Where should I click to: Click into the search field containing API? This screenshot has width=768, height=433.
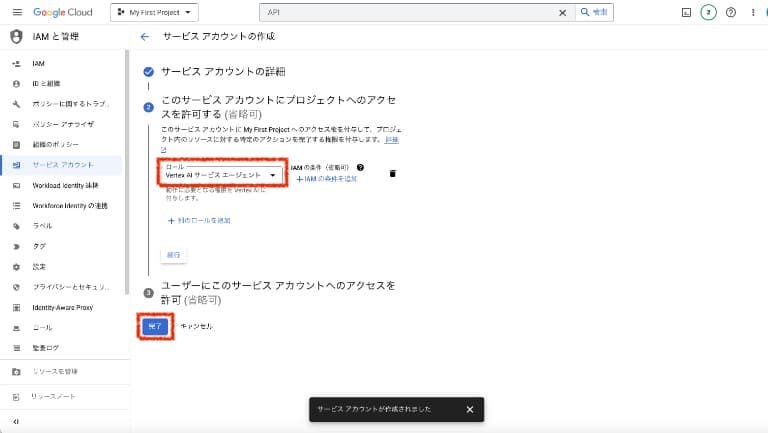pyautogui.click(x=409, y=12)
